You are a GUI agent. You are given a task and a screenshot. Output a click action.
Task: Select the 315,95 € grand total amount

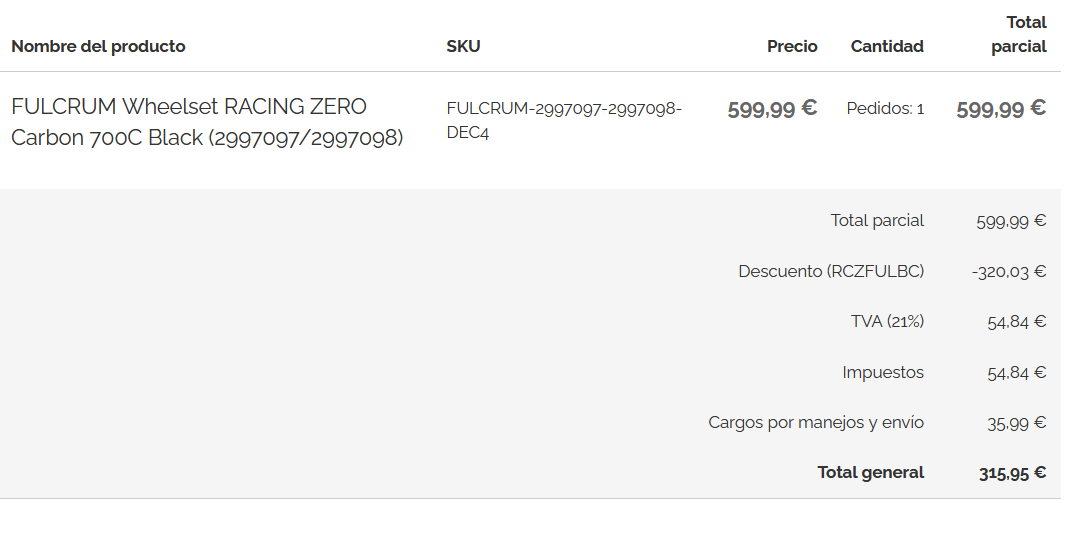point(1012,472)
